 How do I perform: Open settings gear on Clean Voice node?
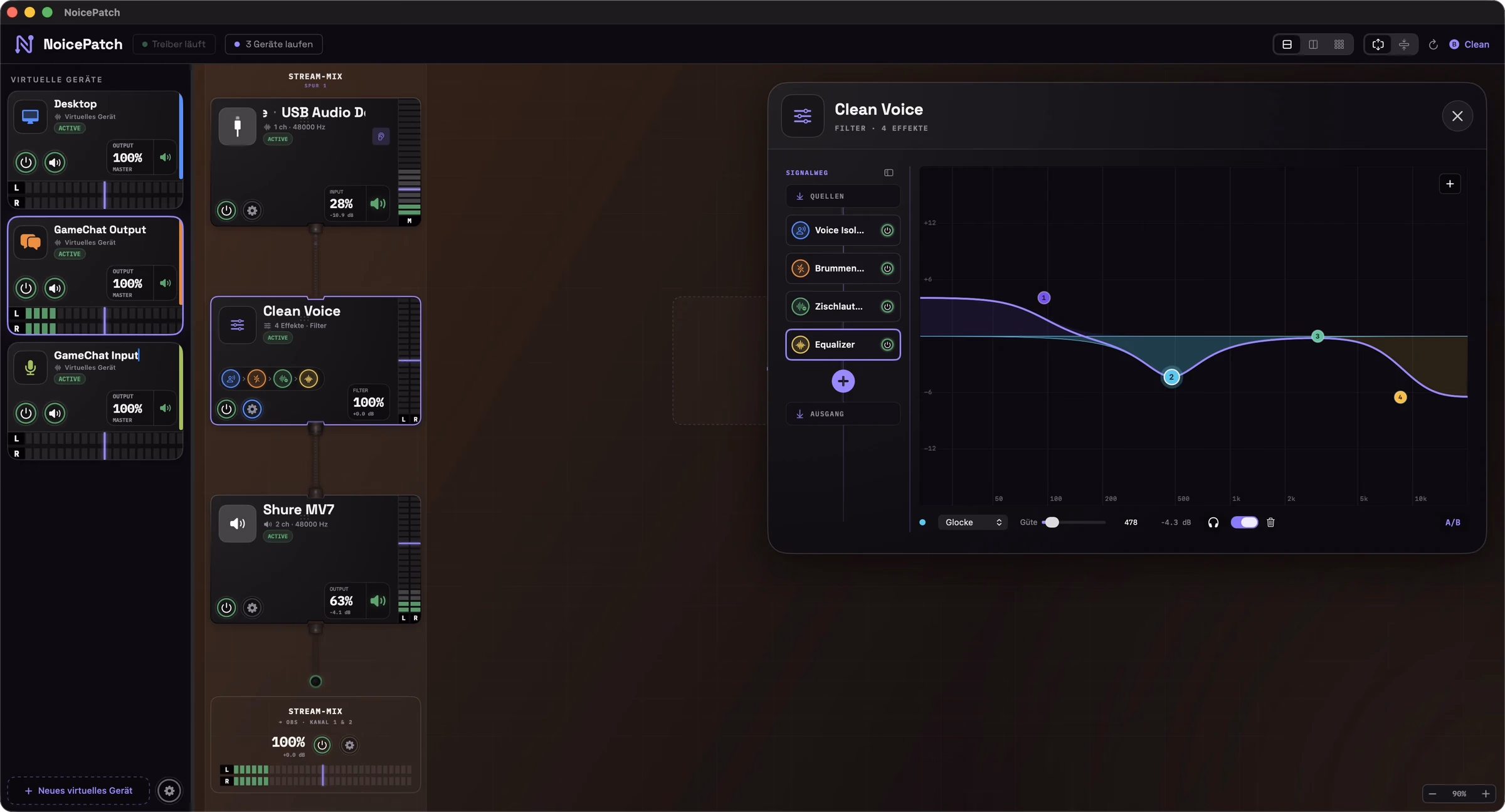click(x=252, y=409)
